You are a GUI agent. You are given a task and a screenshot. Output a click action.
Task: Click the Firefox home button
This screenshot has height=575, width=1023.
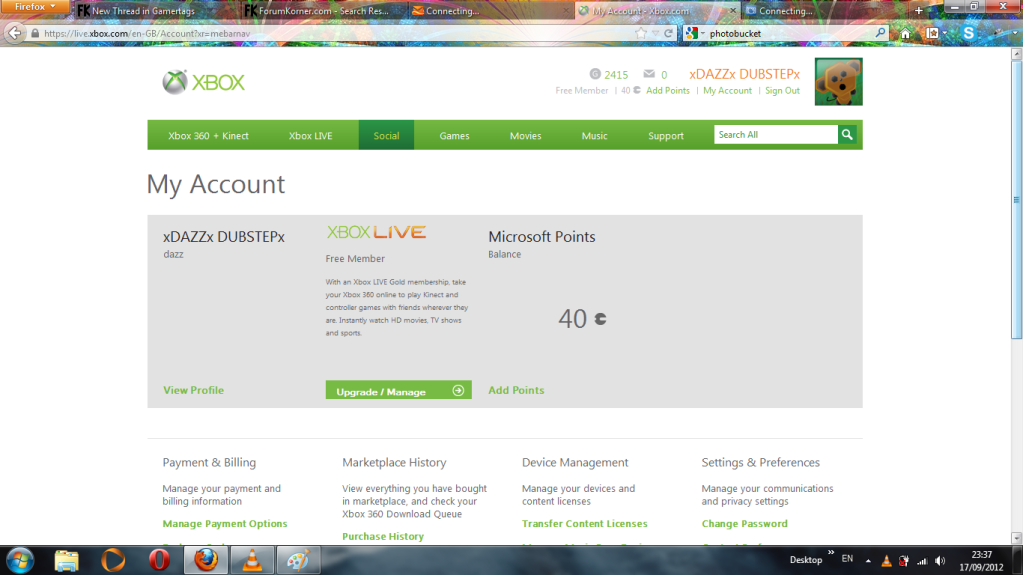coord(906,33)
